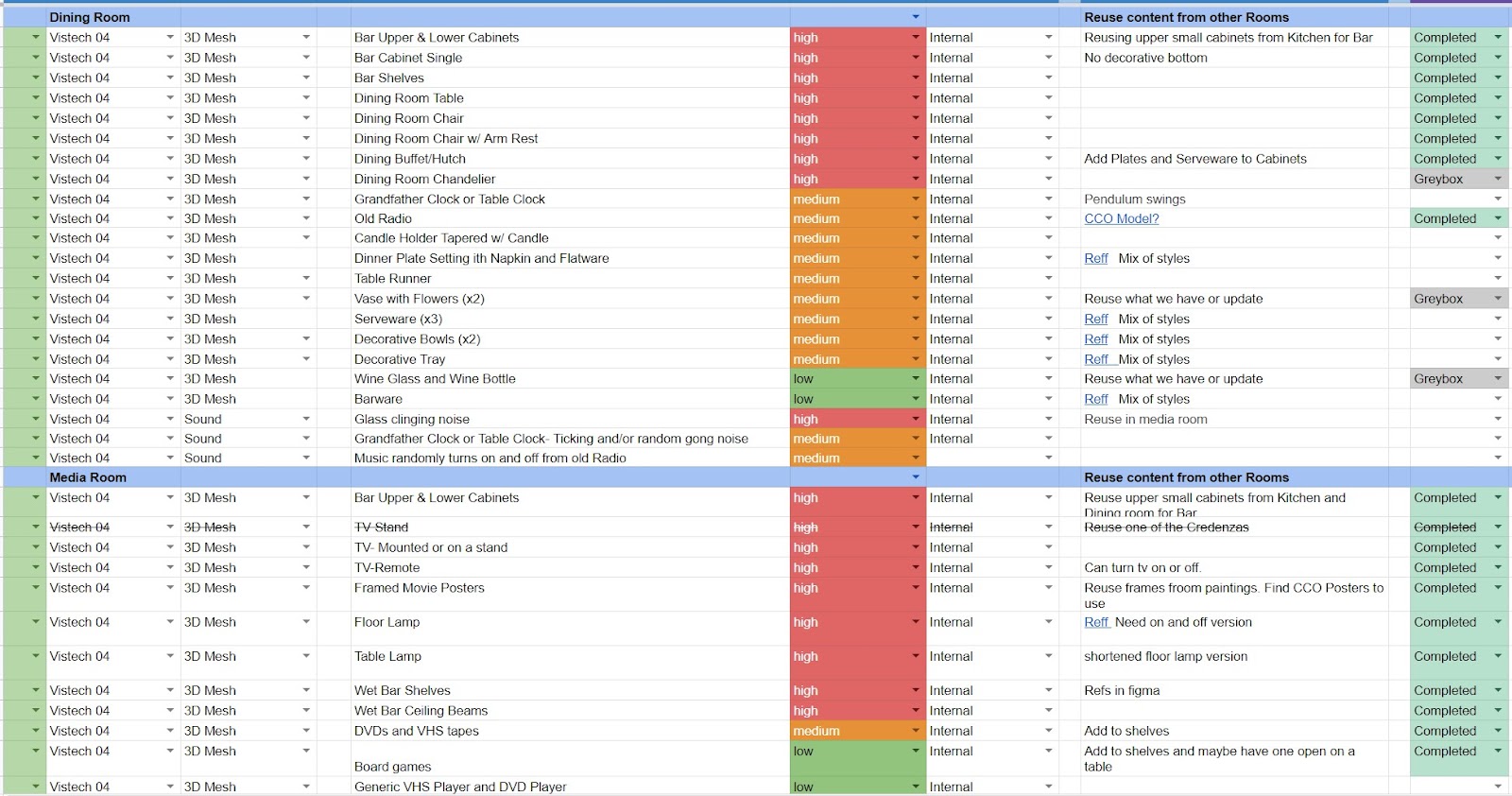Open the CCO Model? link

point(1121,218)
